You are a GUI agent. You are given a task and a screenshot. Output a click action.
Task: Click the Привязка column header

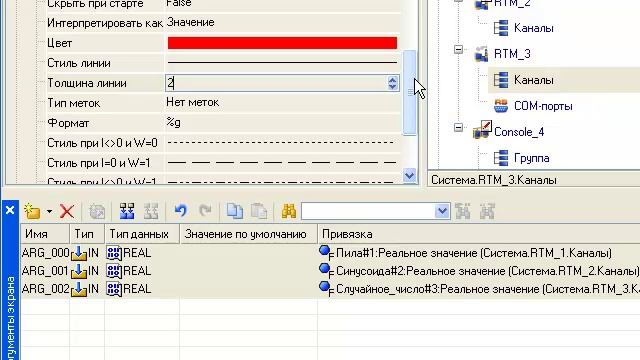[479, 234]
